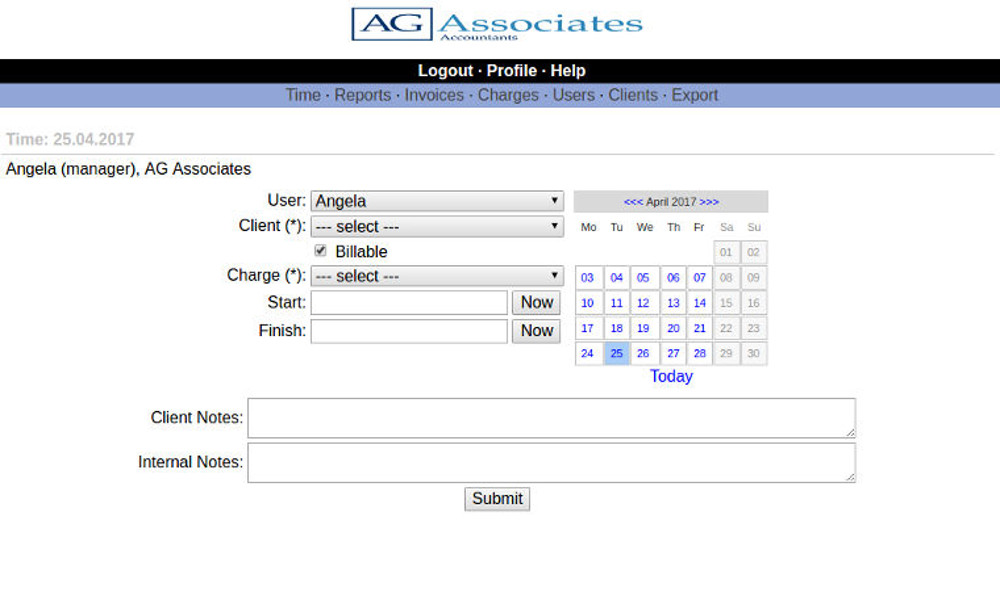
Task: Open the Reports menu
Action: [x=362, y=95]
